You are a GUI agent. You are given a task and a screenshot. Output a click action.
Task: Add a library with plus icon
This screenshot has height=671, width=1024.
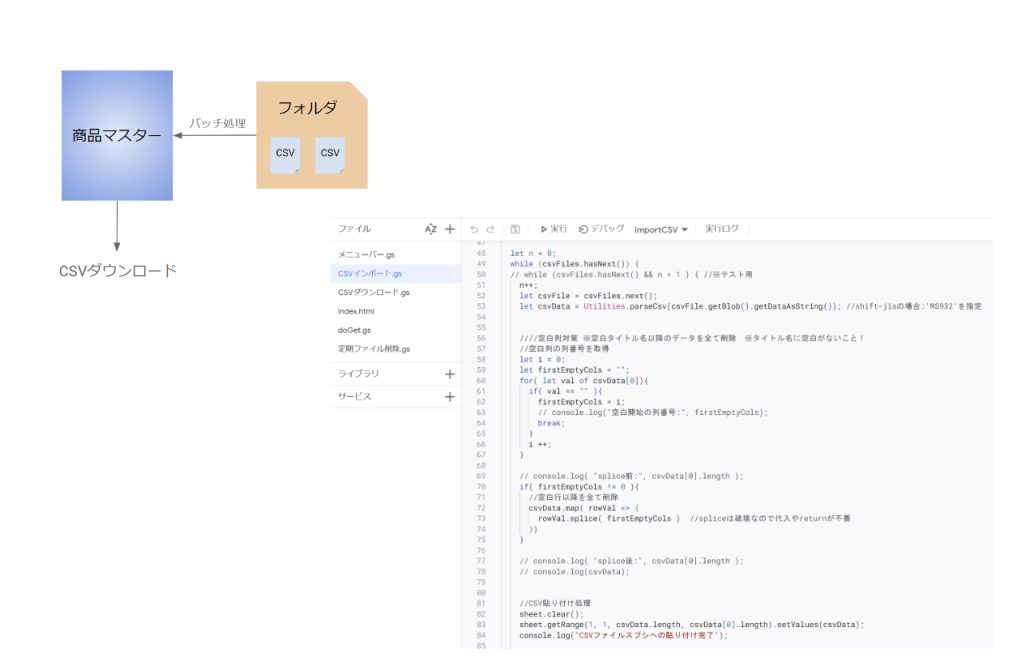point(450,374)
